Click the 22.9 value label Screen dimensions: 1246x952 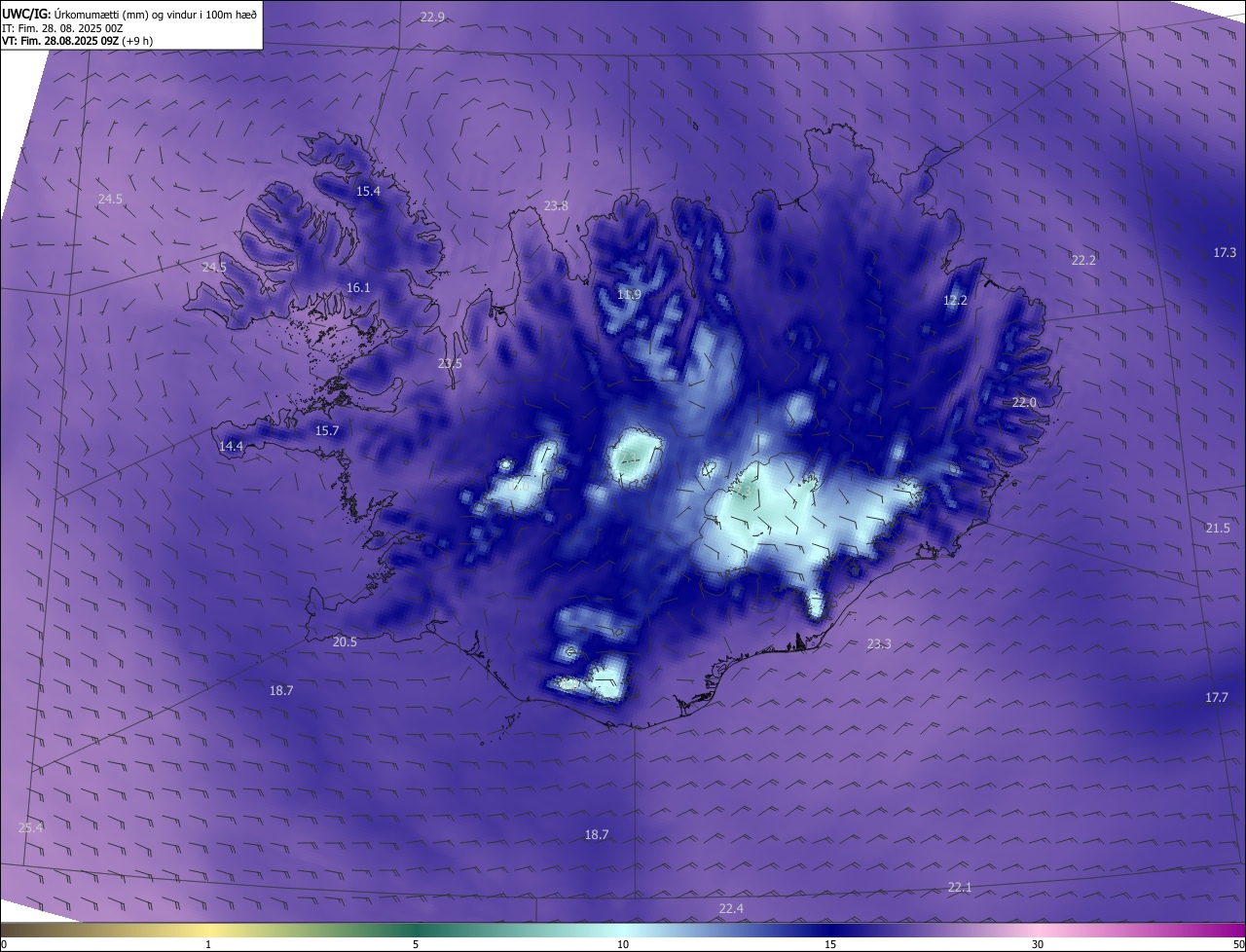(432, 17)
